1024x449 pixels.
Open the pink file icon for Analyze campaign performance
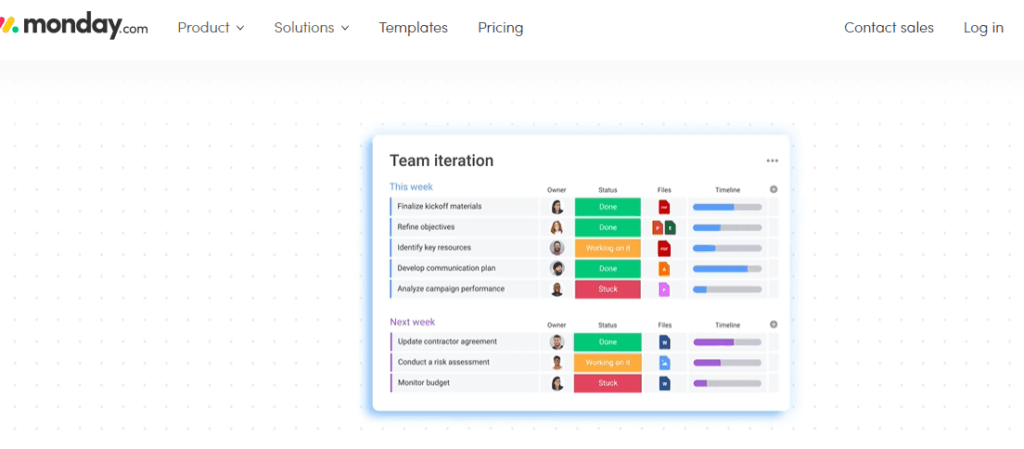(x=664, y=289)
